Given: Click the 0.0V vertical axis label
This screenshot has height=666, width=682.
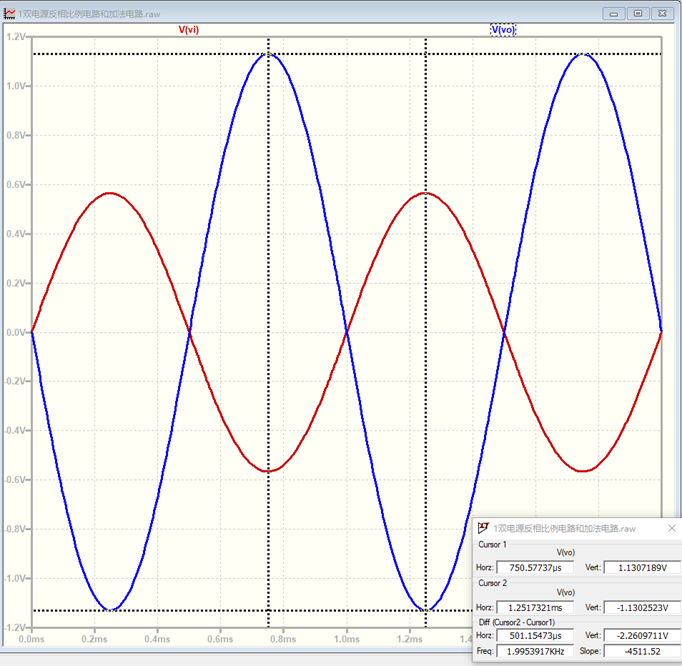Looking at the screenshot, I should 16,332.
